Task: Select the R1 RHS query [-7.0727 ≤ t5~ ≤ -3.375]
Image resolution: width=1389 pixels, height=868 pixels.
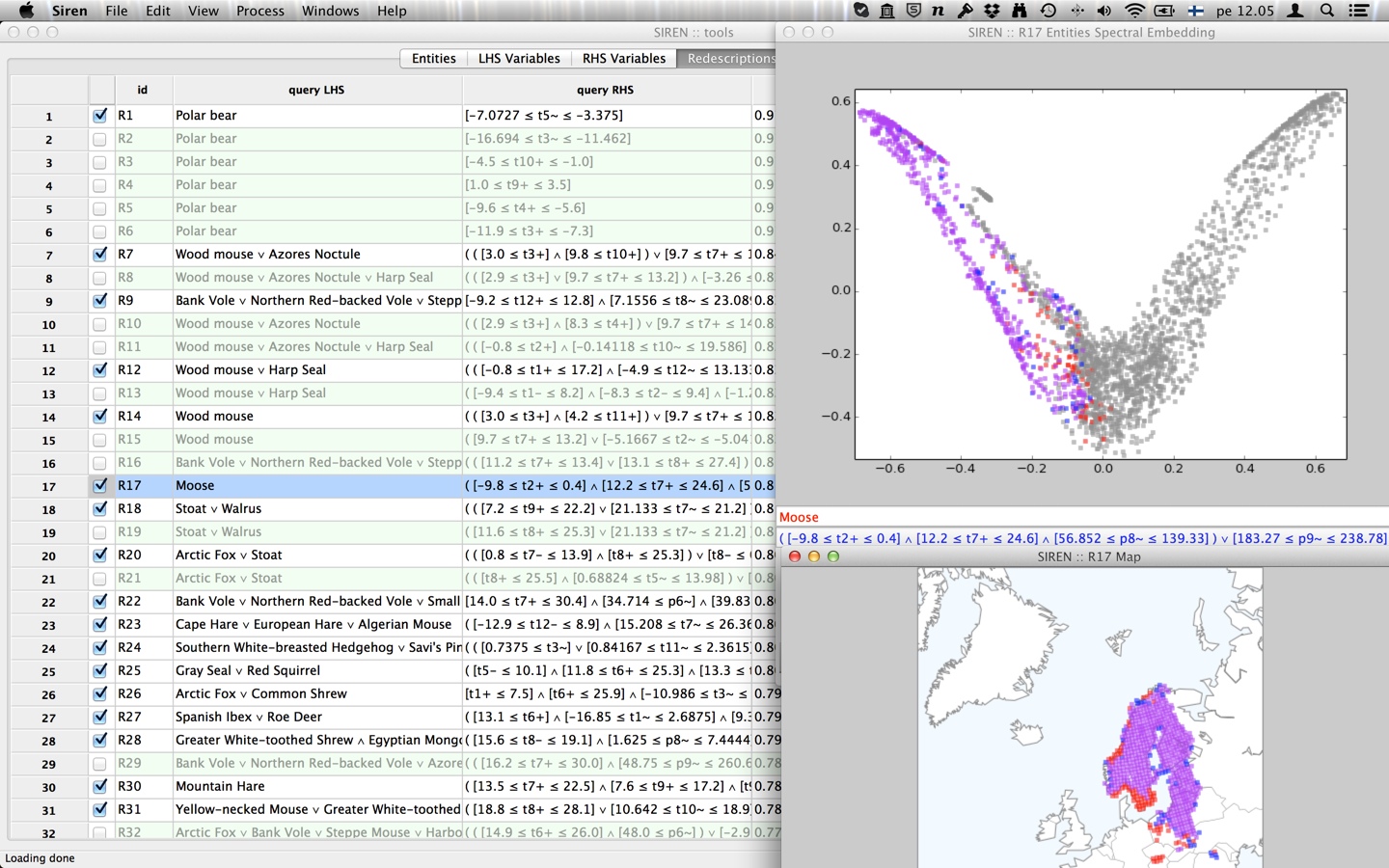Action: click(x=607, y=116)
